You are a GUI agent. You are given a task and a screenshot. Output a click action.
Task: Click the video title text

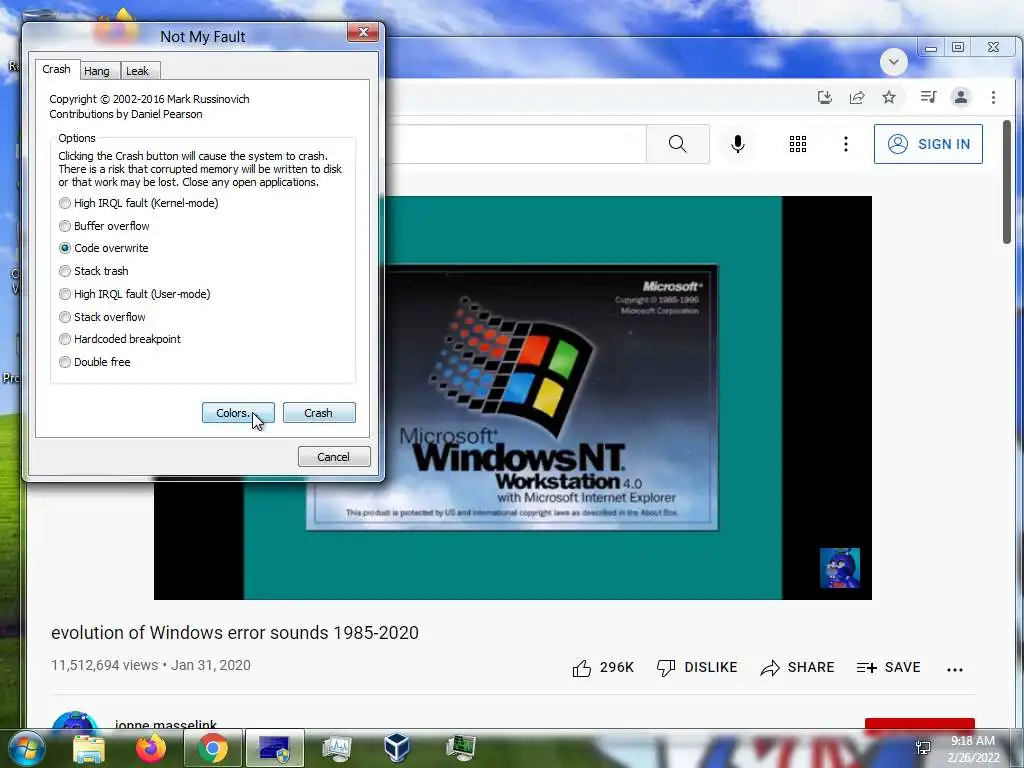point(235,633)
